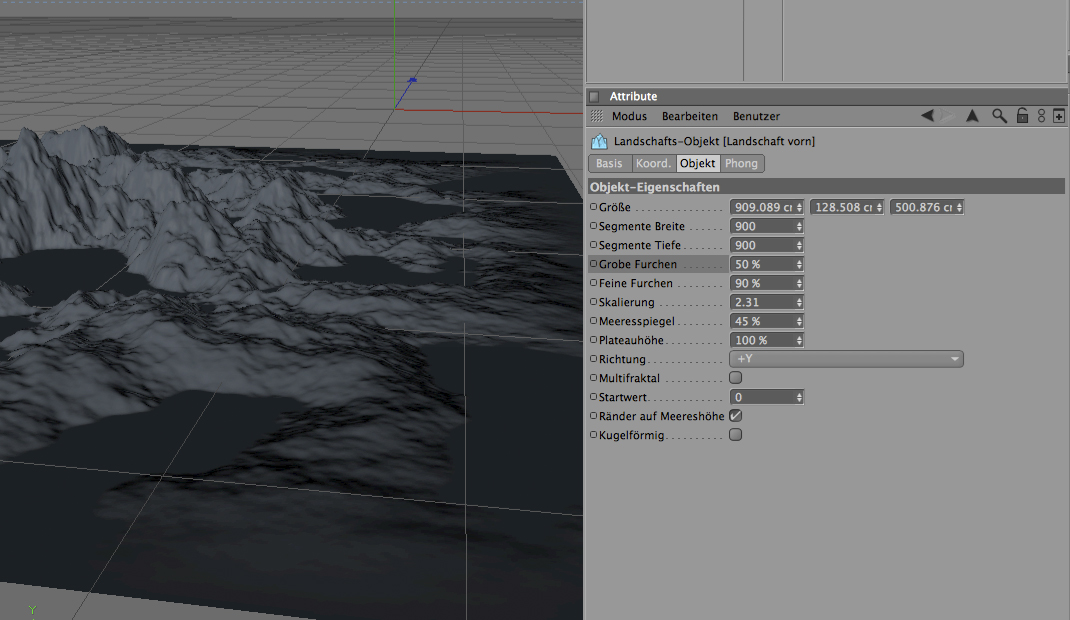Click the new Attribute manager plus icon

(x=1058, y=116)
